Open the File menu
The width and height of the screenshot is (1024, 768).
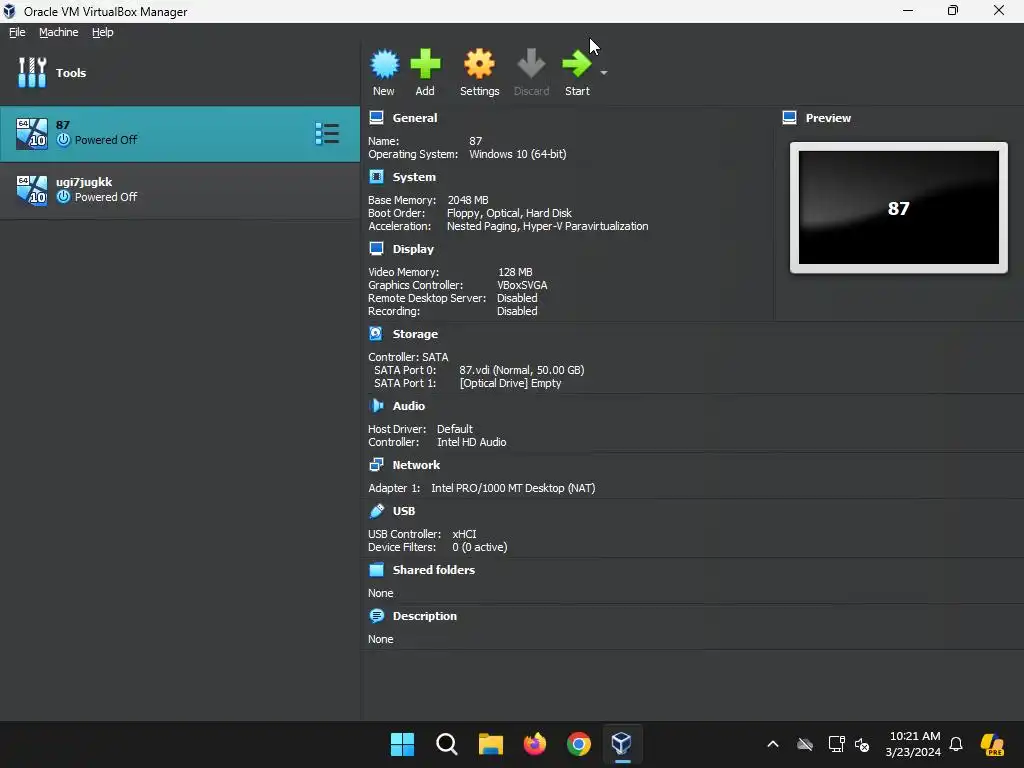[17, 32]
